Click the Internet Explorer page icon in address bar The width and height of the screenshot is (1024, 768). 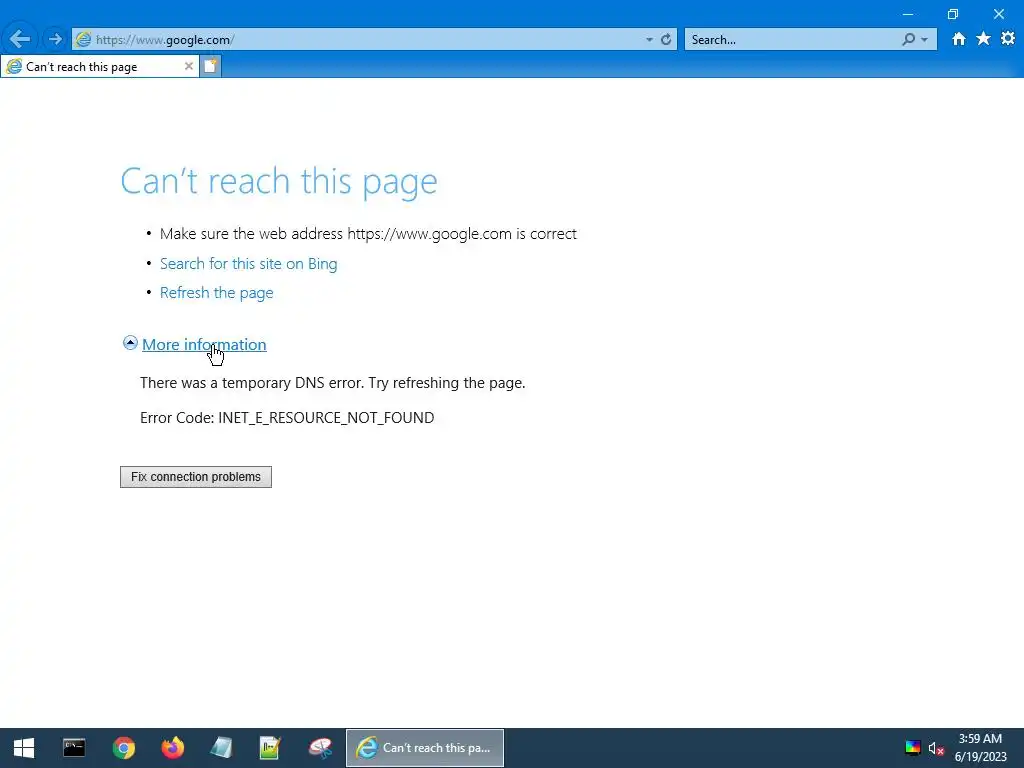pos(83,39)
